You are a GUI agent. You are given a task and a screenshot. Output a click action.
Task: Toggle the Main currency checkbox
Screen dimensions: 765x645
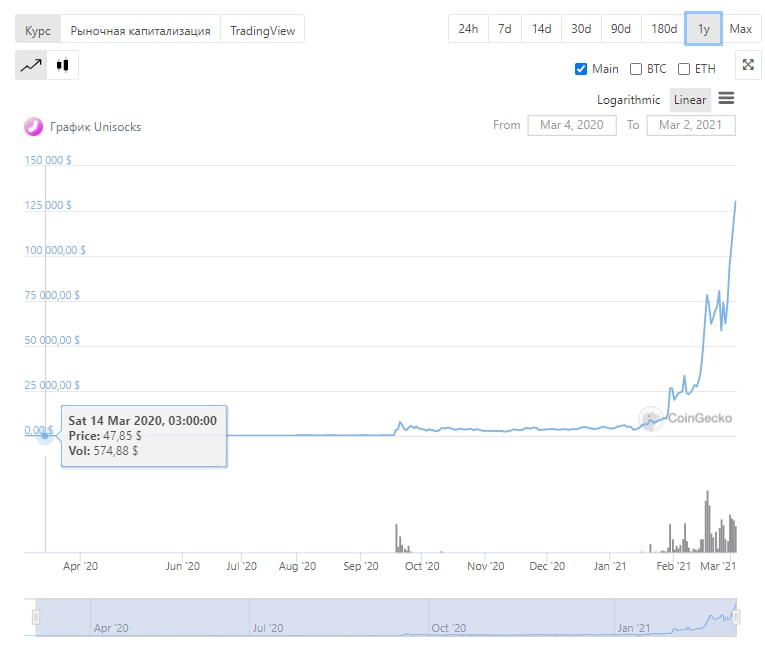tap(581, 69)
